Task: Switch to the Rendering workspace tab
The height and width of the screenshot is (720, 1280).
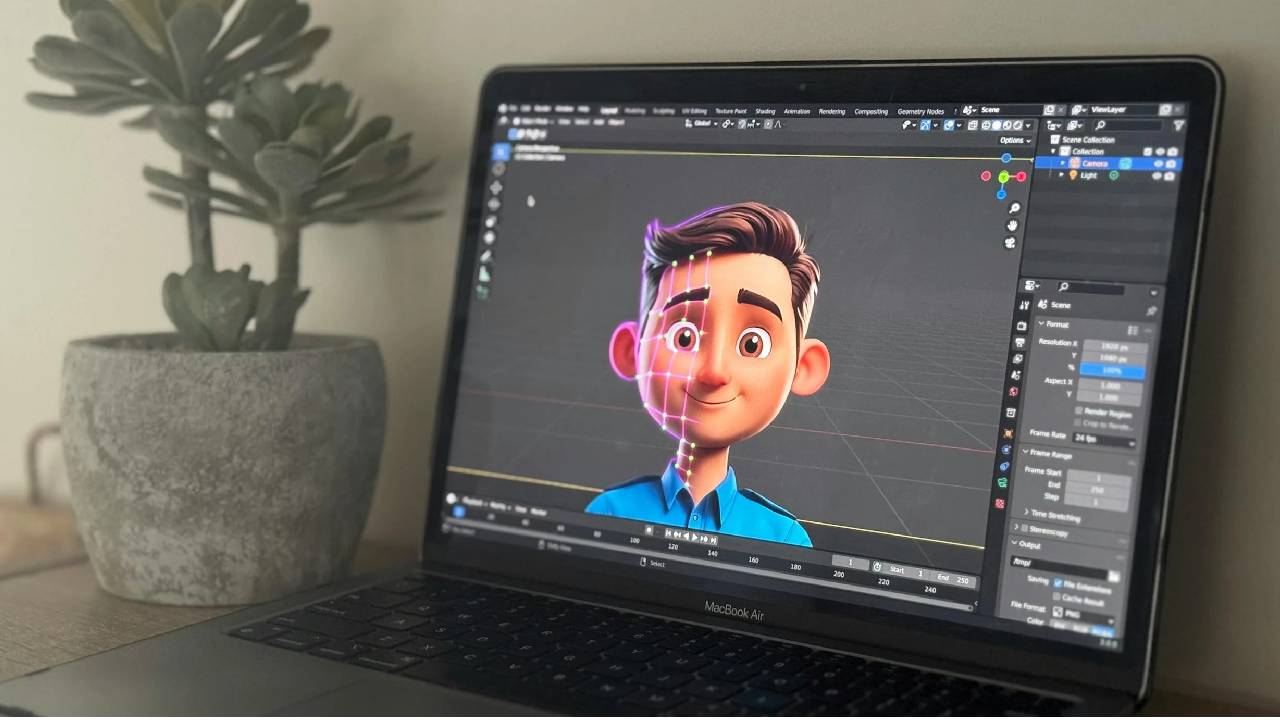Action: (x=832, y=111)
